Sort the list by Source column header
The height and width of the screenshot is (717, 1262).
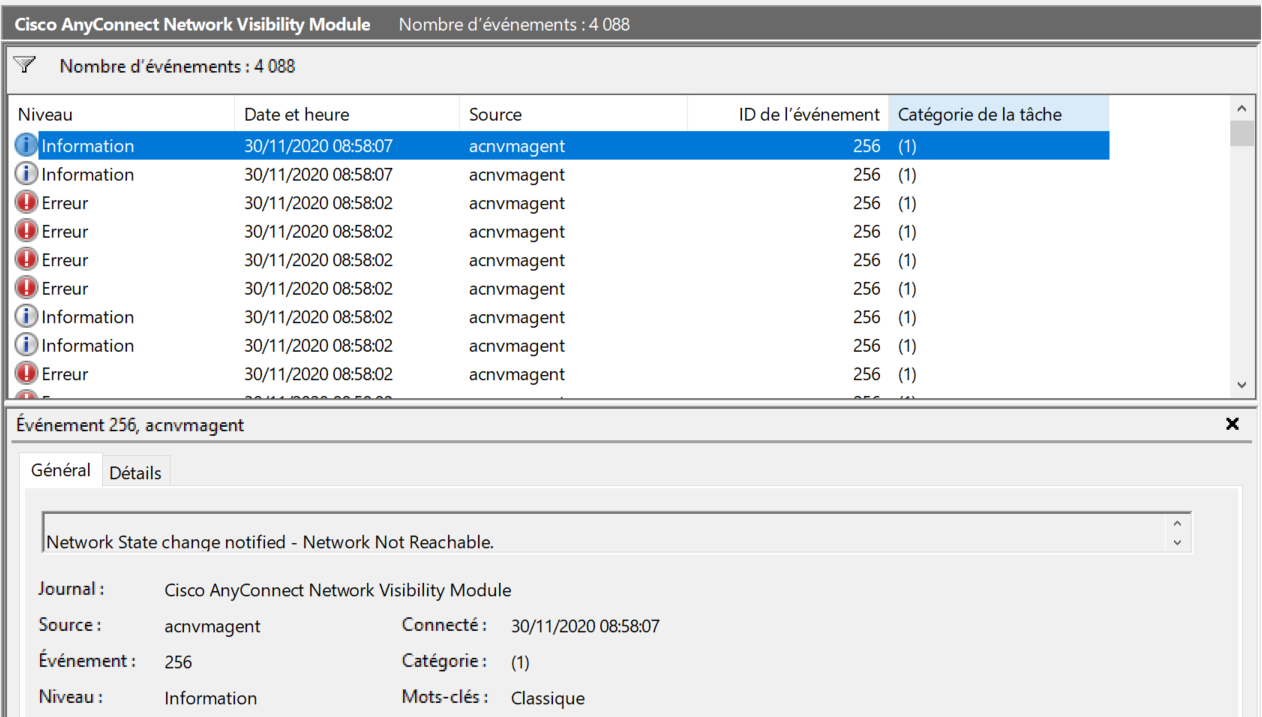(x=573, y=114)
